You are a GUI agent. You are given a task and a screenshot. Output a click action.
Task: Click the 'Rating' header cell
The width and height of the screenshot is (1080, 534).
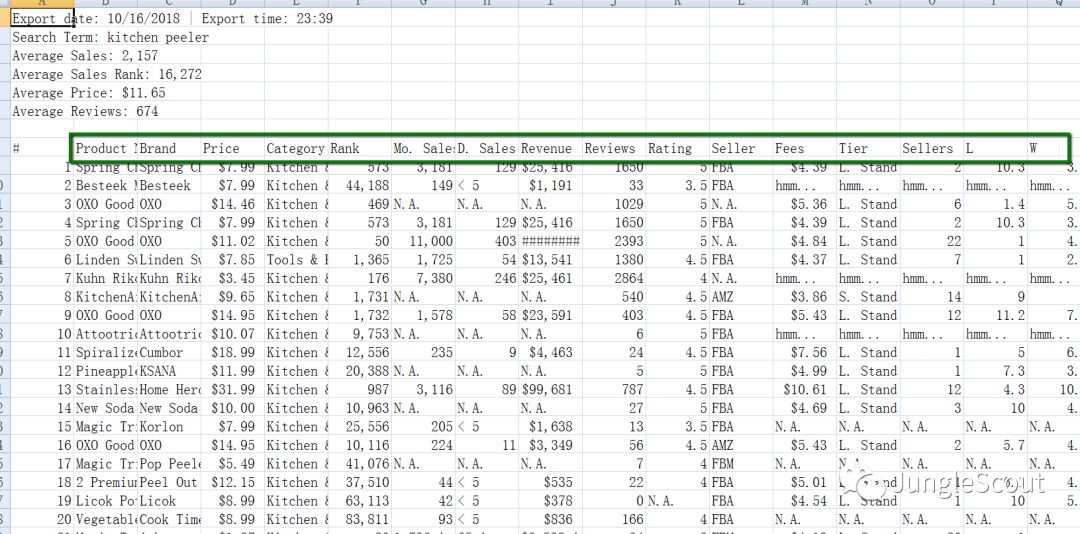(x=677, y=148)
